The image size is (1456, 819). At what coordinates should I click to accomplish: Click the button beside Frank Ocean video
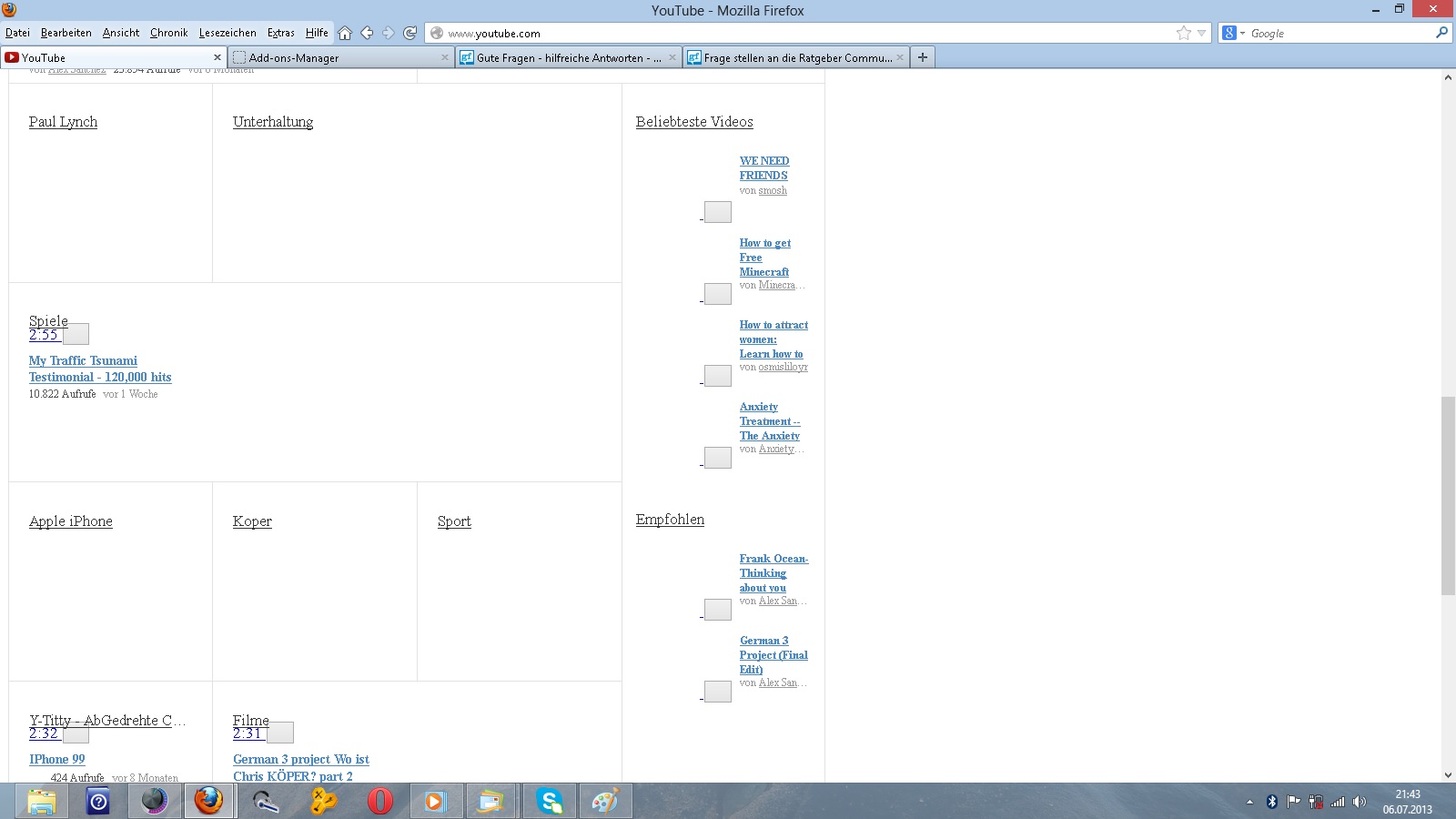click(718, 610)
